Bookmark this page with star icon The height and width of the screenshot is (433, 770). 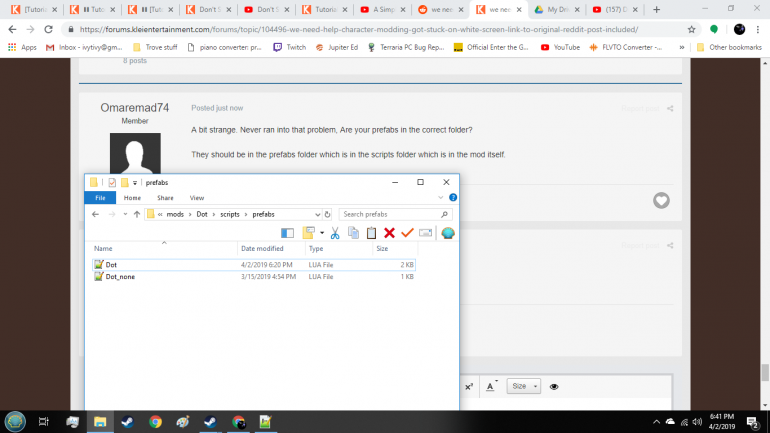[x=691, y=30]
